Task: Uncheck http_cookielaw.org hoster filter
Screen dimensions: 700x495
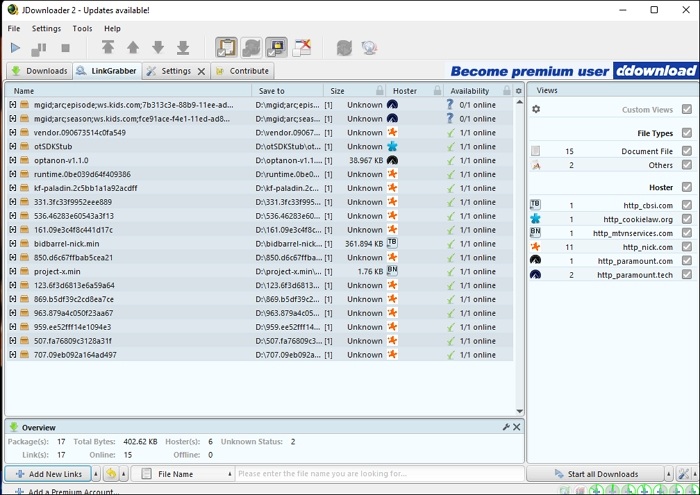Action: tap(687, 219)
